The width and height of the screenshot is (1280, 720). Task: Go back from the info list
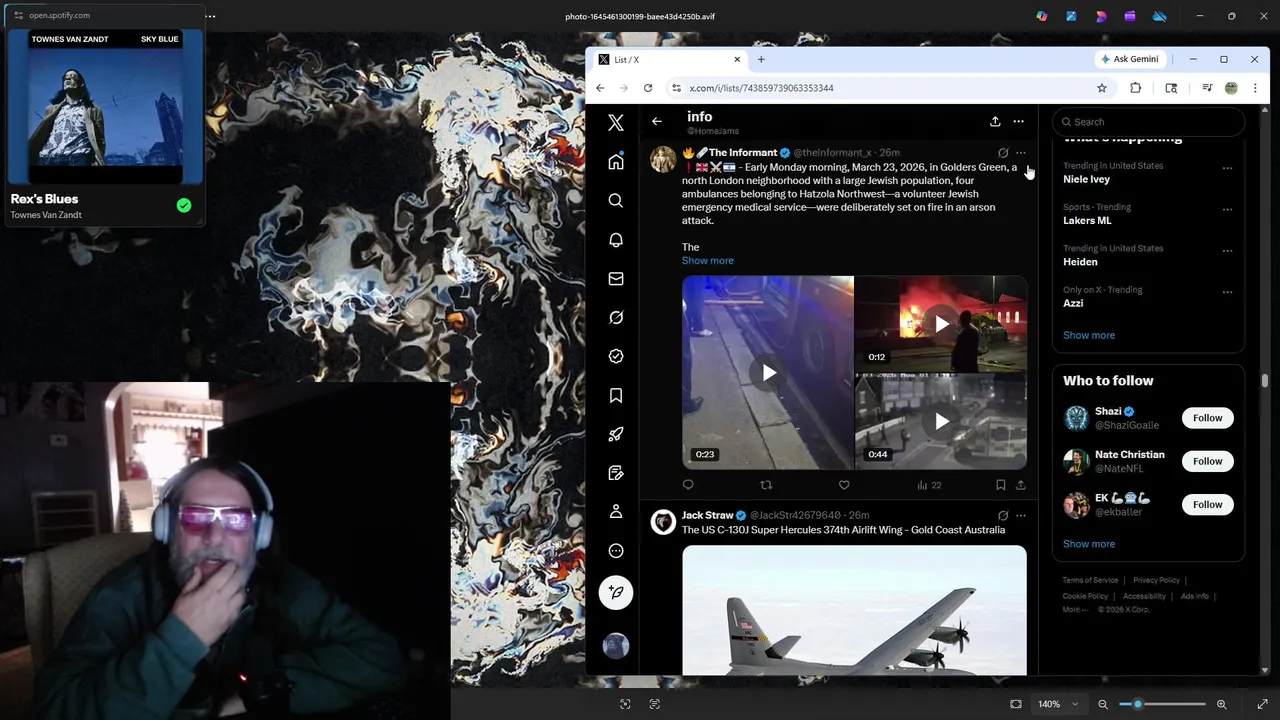tap(657, 121)
